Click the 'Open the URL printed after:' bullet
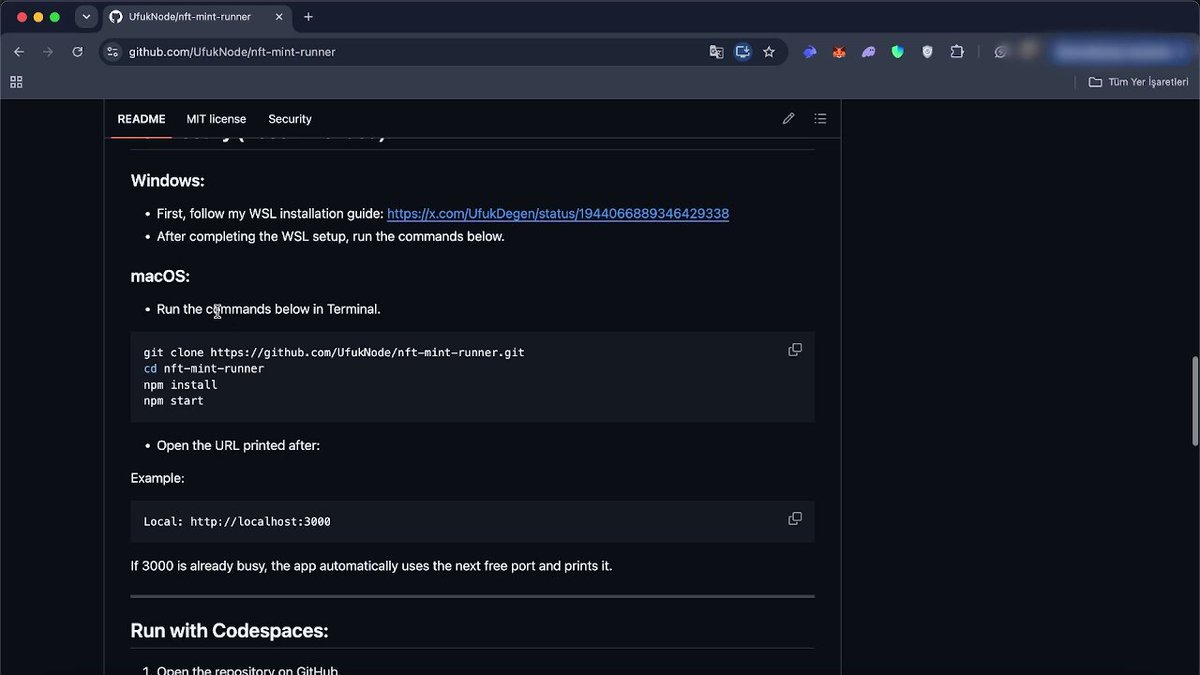This screenshot has width=1200, height=675. coord(238,445)
